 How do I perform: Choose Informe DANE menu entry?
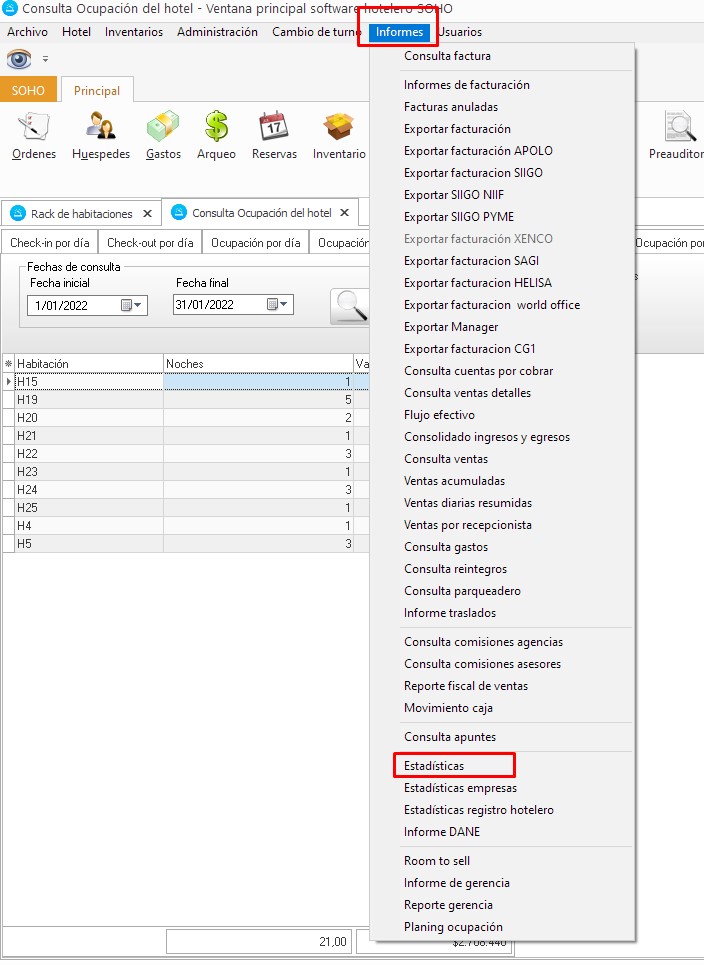[441, 832]
